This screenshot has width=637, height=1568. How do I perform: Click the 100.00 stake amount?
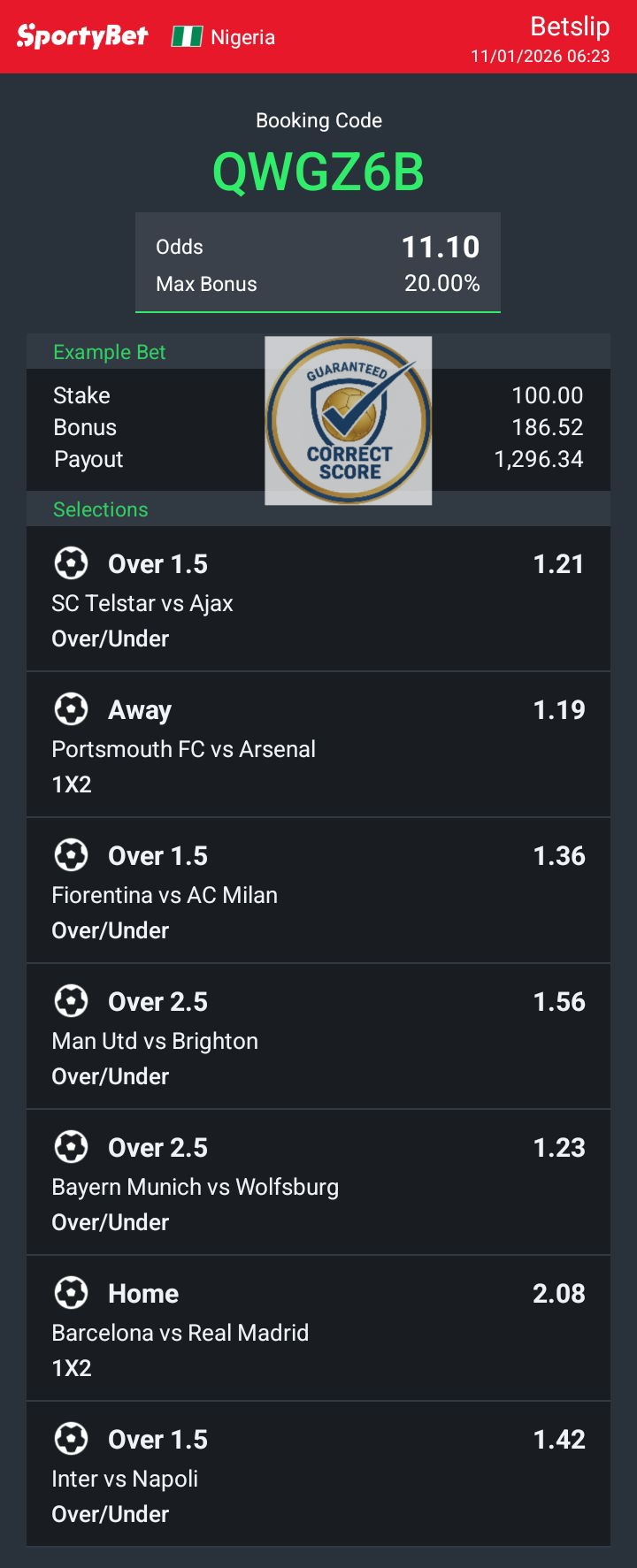(x=547, y=395)
